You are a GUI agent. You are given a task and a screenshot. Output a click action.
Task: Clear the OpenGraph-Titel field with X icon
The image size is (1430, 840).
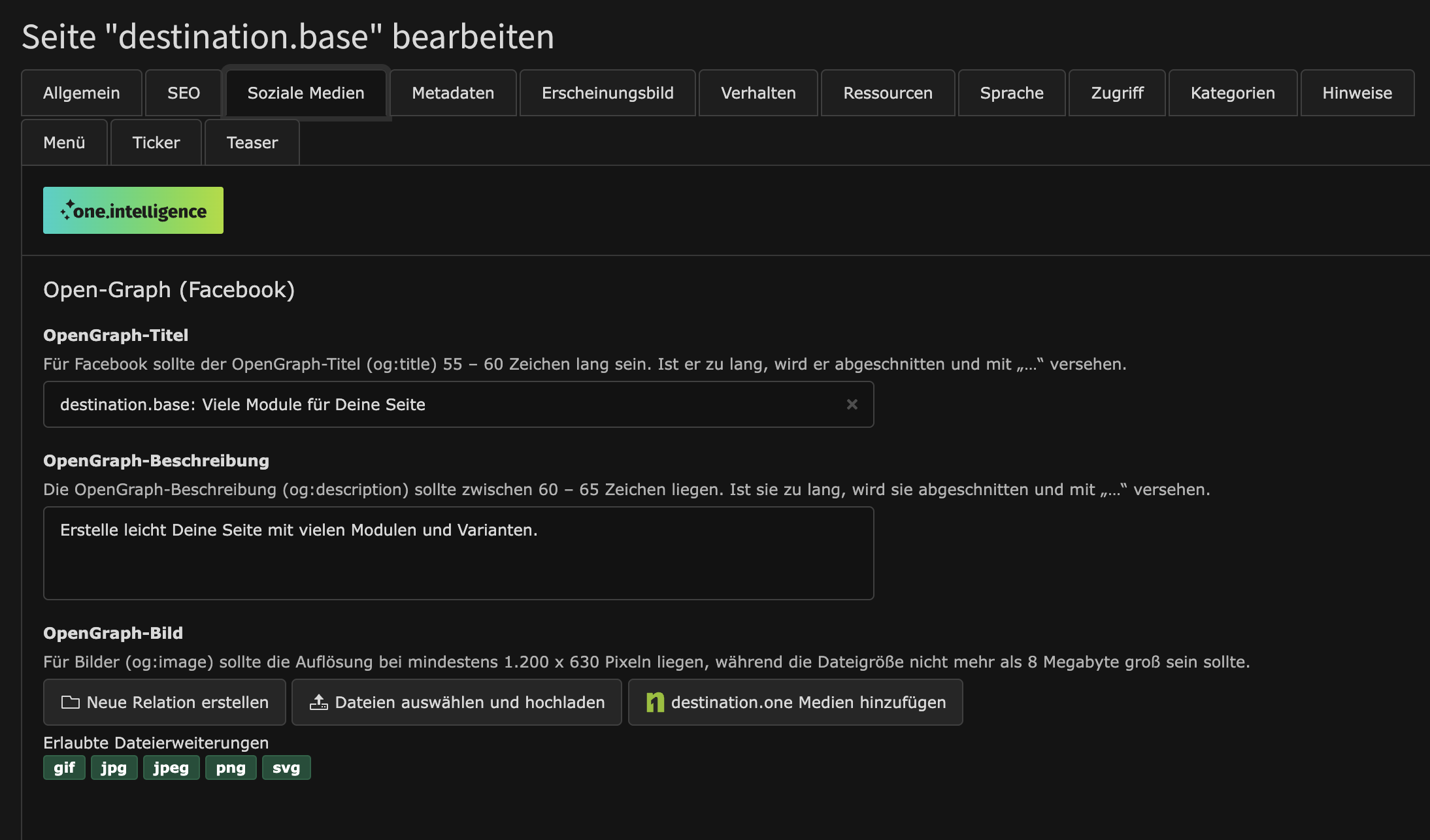coord(852,404)
